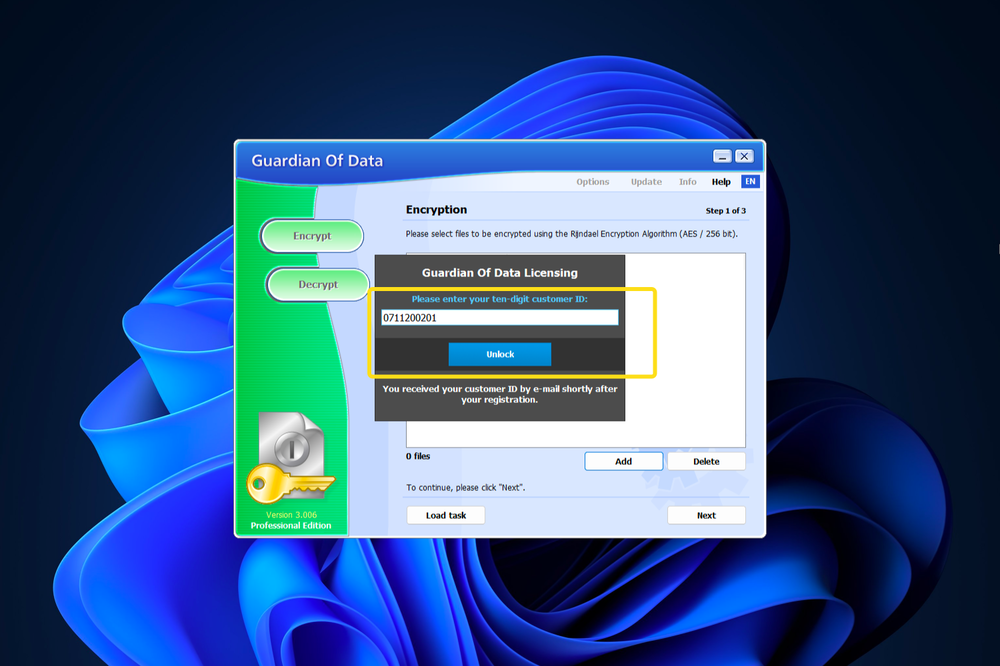Click the Load task button
1000x666 pixels.
(446, 515)
